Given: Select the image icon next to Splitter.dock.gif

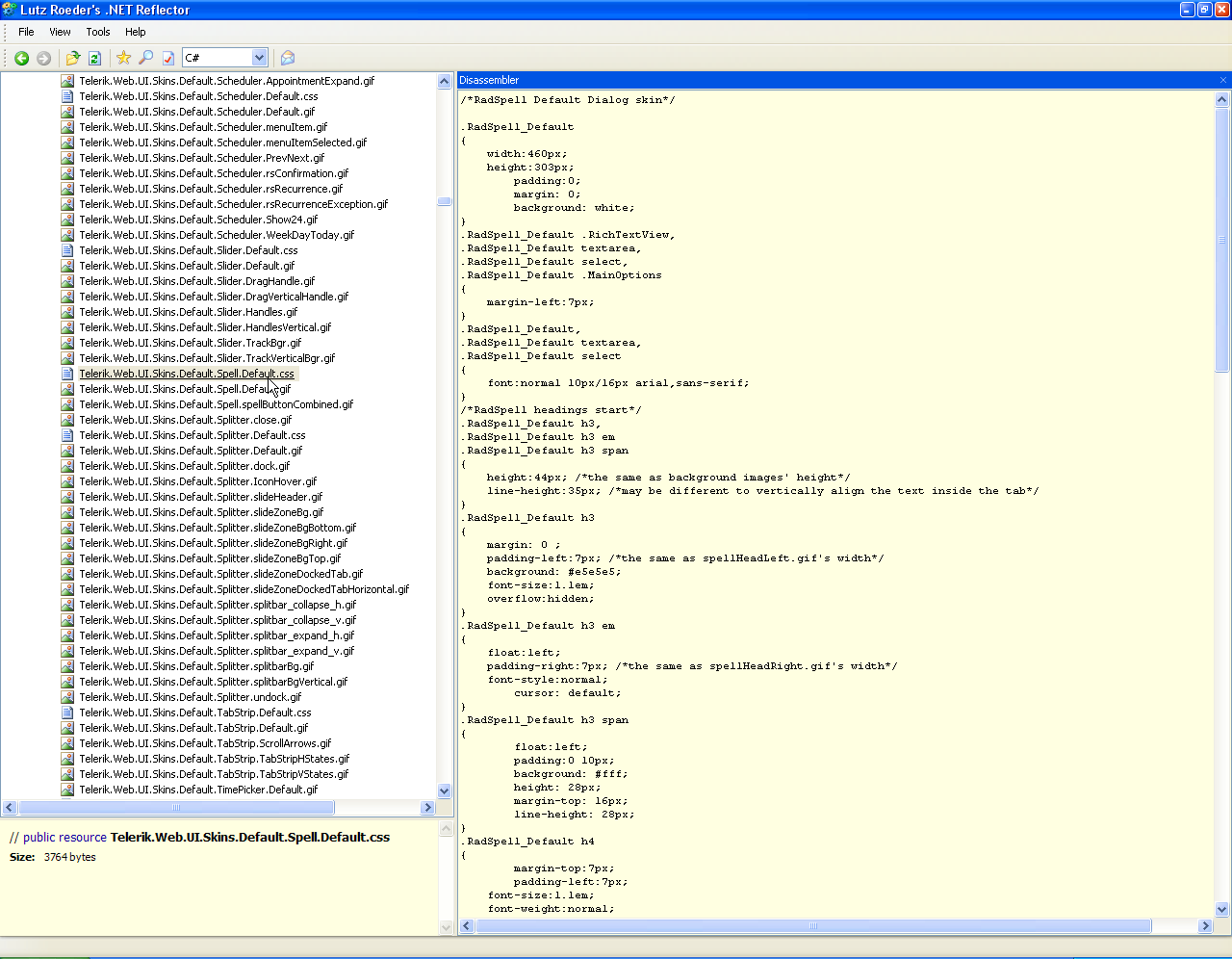Looking at the screenshot, I should tap(67, 466).
